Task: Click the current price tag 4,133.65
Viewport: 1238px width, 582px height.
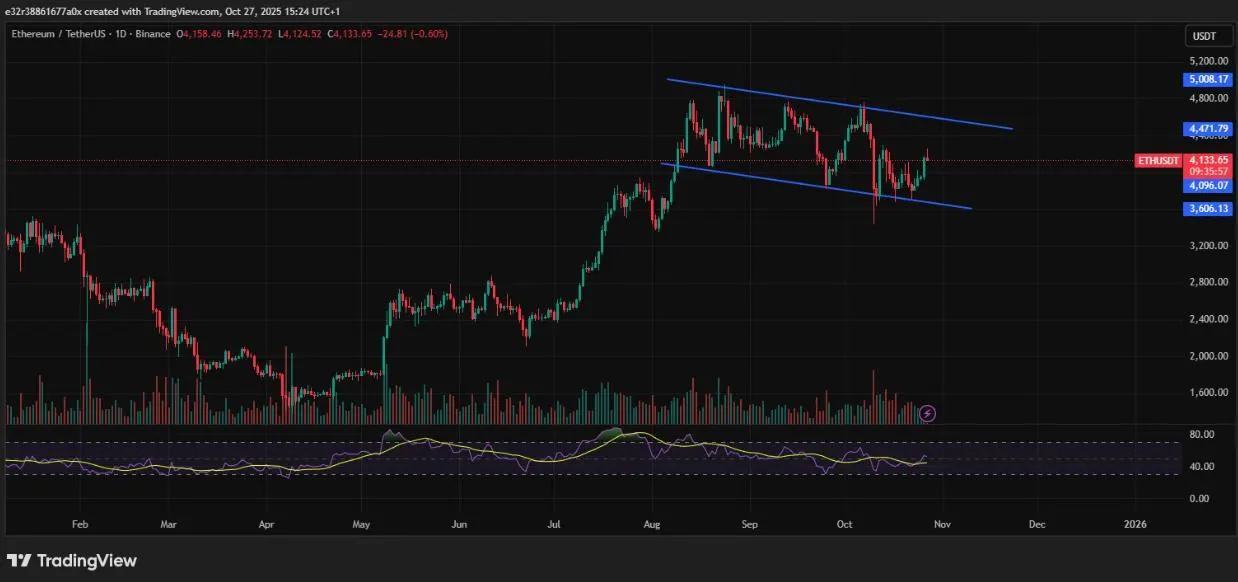Action: 1208,159
